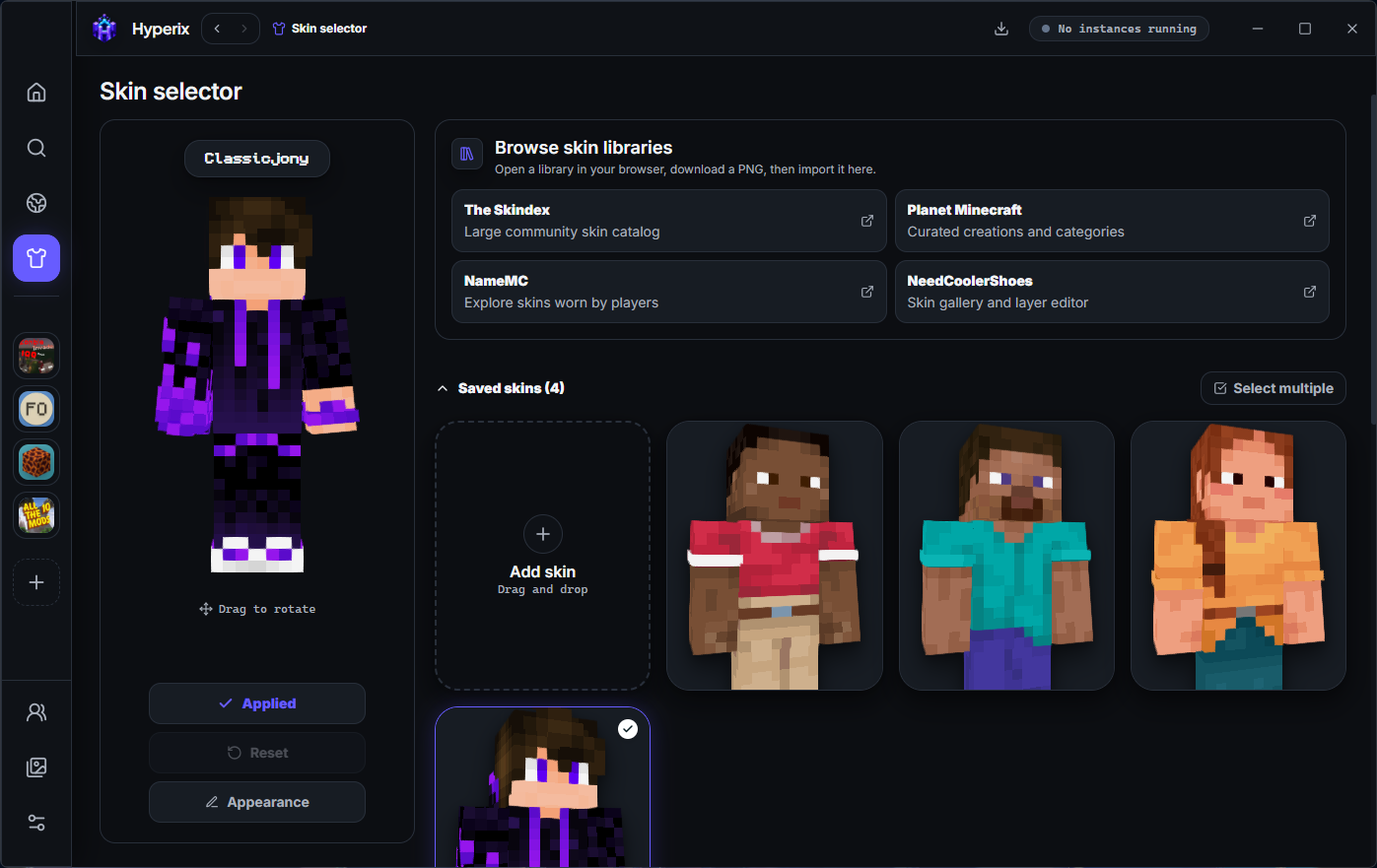Click the No instances running status
Screen dimensions: 1377x868
1119,29
